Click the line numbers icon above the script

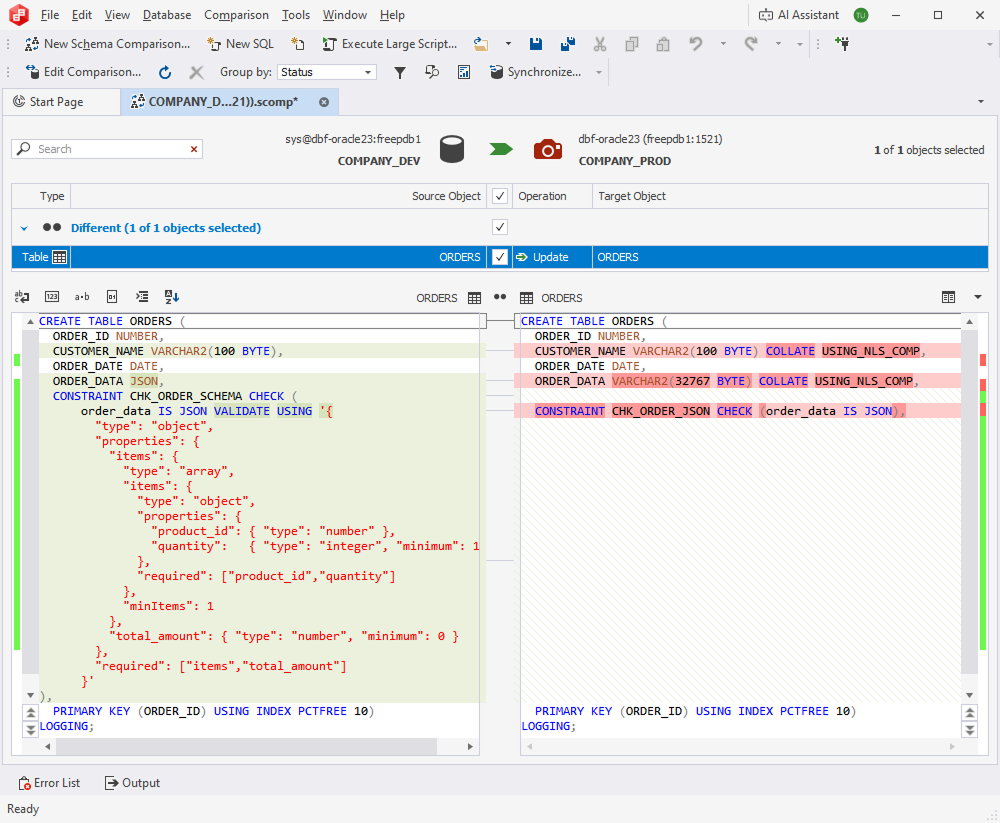click(x=51, y=297)
